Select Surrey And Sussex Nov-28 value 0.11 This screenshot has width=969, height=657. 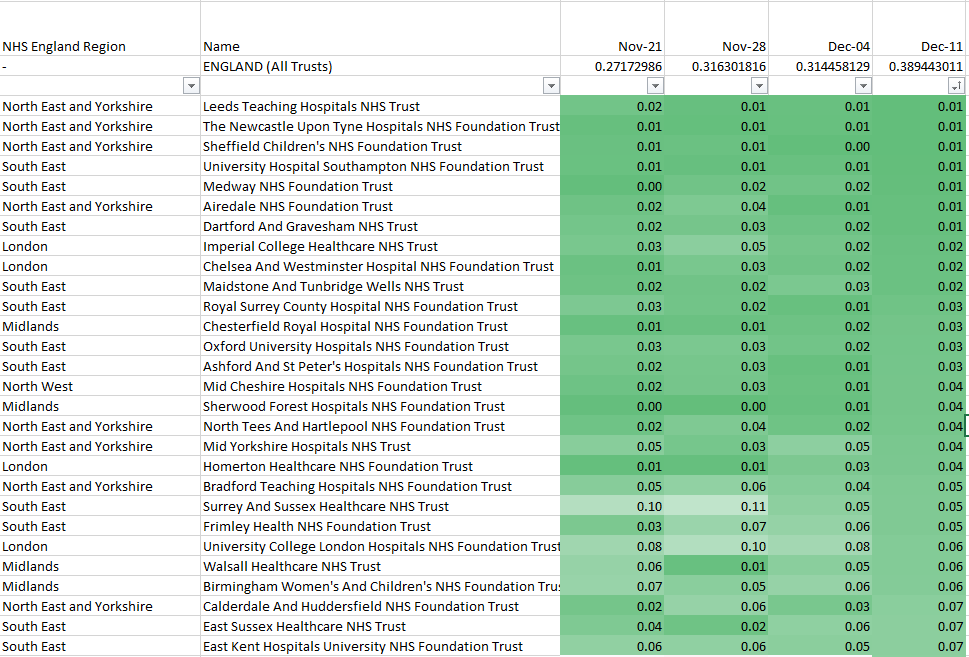click(x=717, y=506)
